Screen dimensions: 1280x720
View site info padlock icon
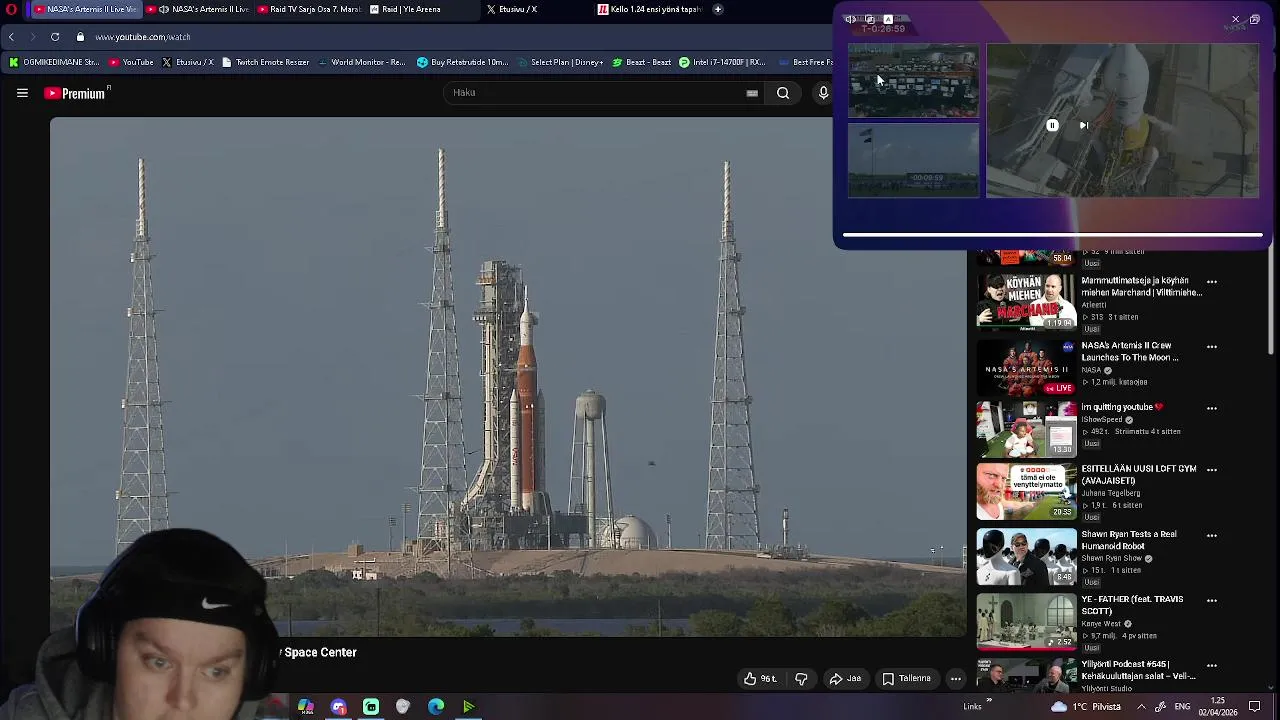tap(81, 37)
